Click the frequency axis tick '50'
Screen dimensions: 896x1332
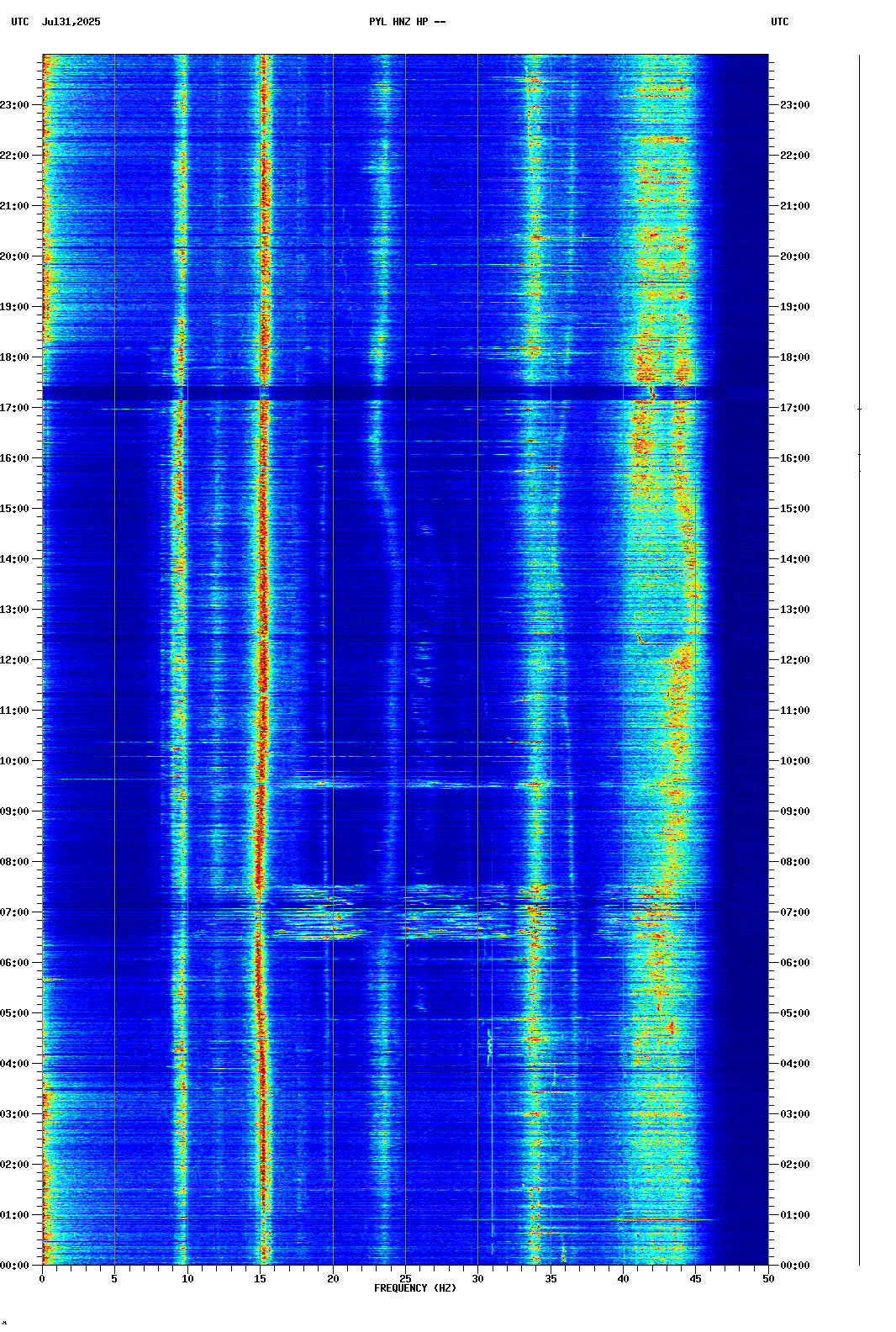click(x=768, y=1279)
